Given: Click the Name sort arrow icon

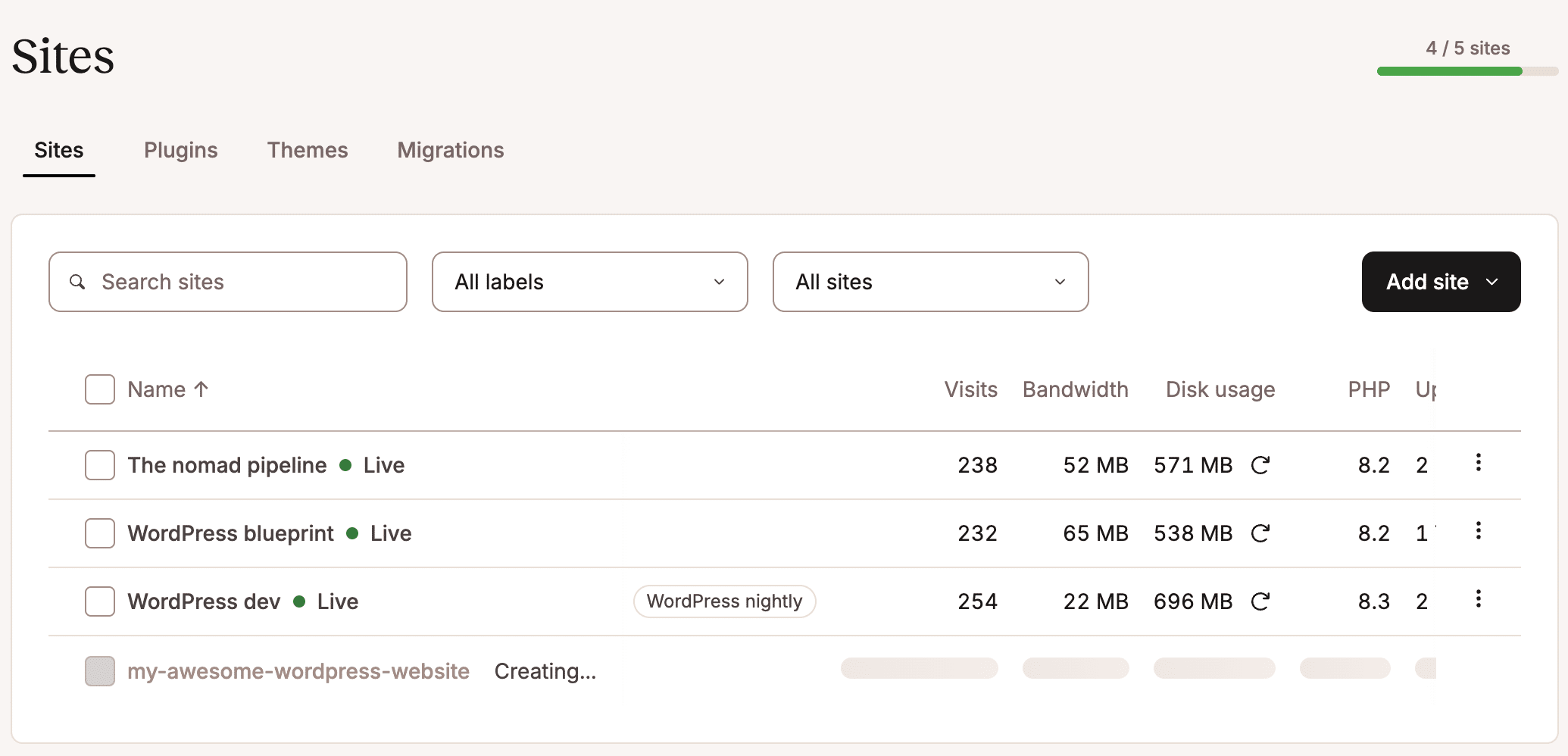Looking at the screenshot, I should pos(201,389).
